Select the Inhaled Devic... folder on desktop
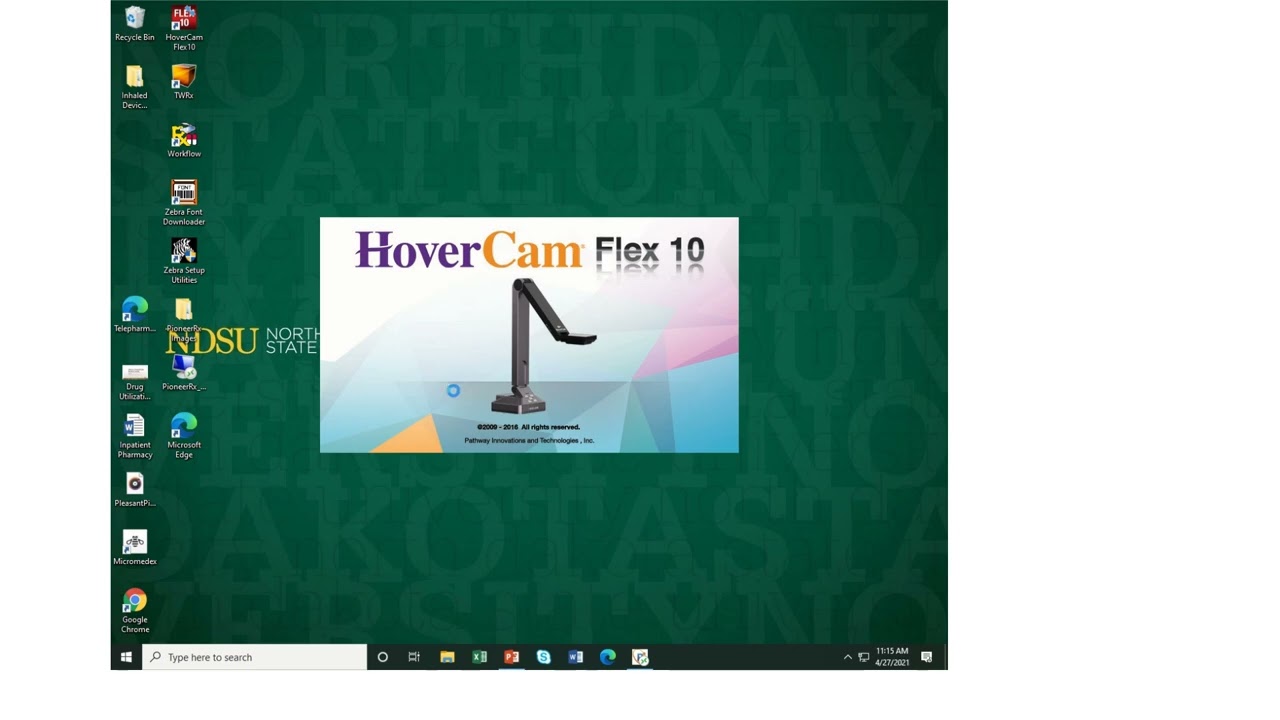 [135, 87]
